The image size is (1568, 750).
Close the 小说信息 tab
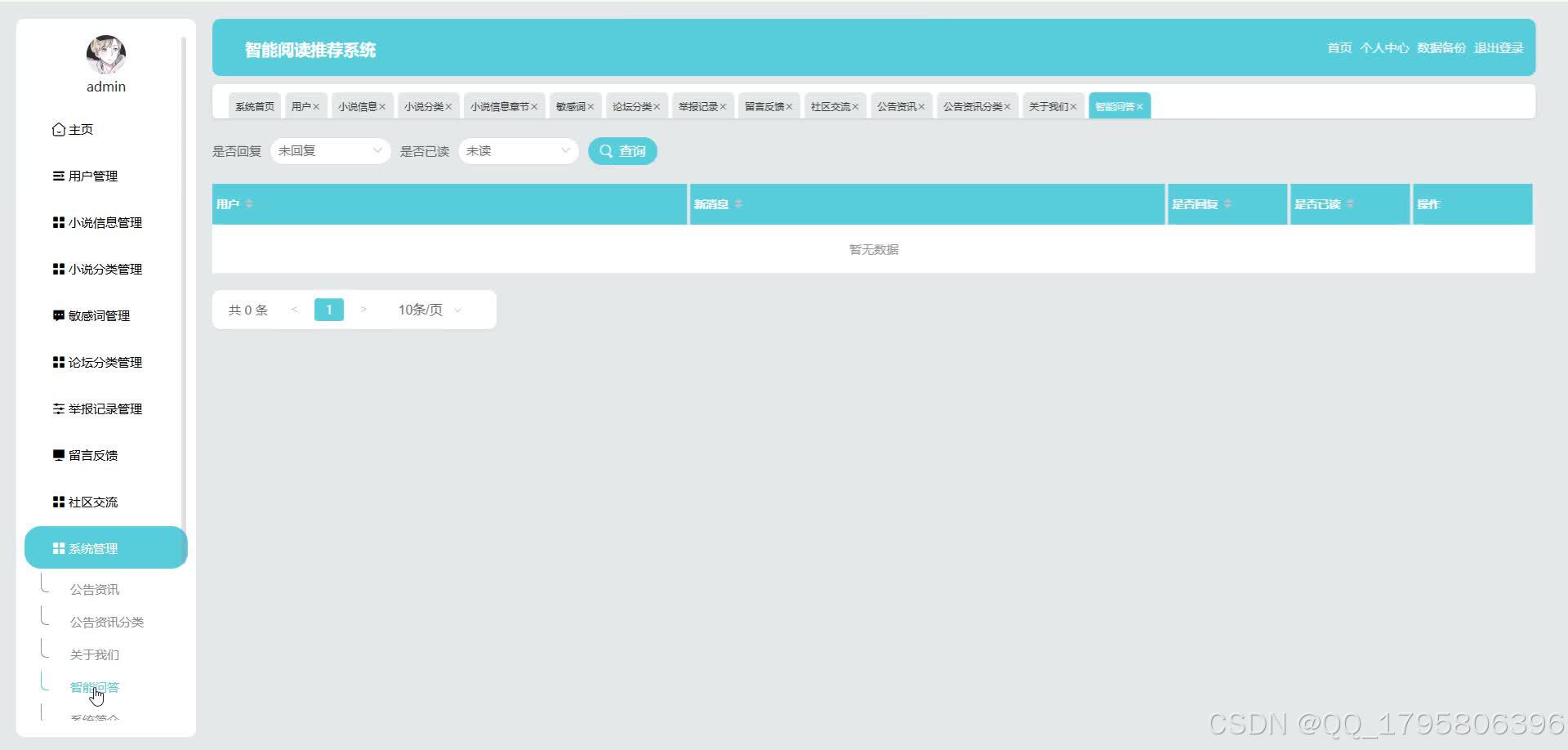(x=381, y=107)
